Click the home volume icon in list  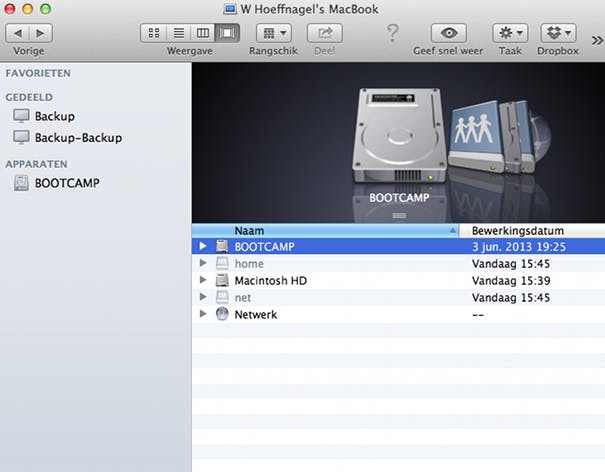click(222, 263)
